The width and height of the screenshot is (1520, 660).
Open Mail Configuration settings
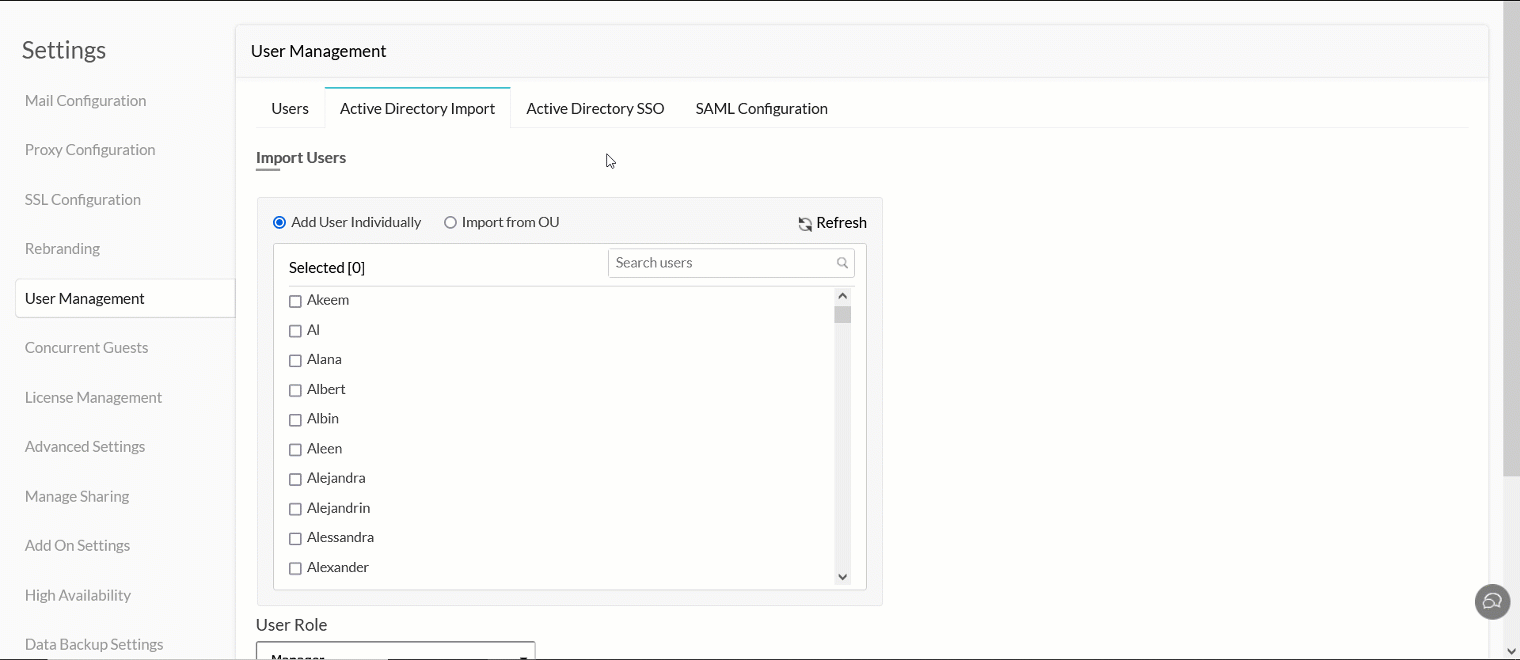coord(86,101)
